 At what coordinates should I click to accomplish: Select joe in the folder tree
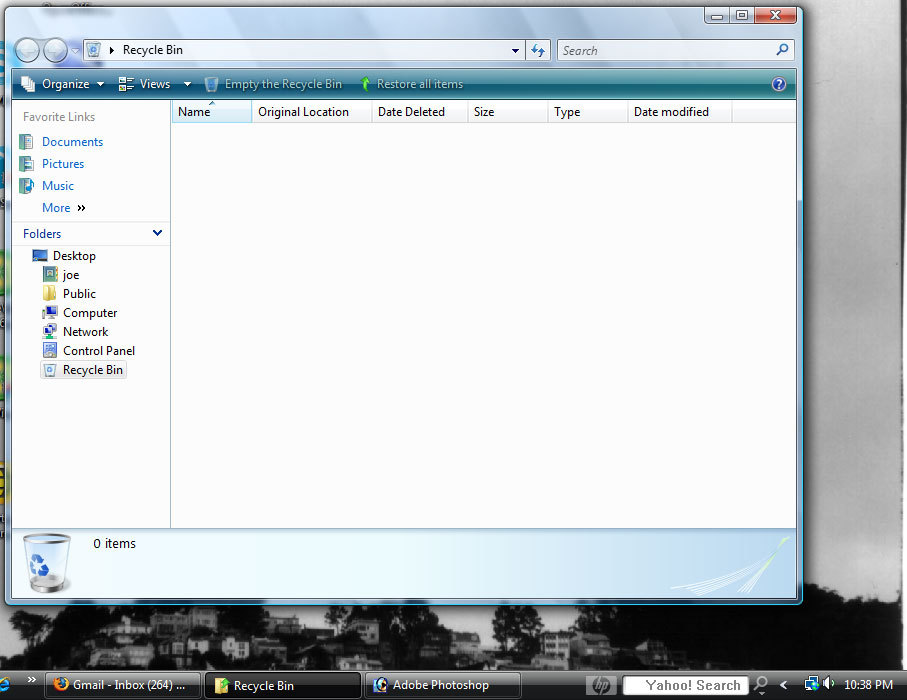71,275
